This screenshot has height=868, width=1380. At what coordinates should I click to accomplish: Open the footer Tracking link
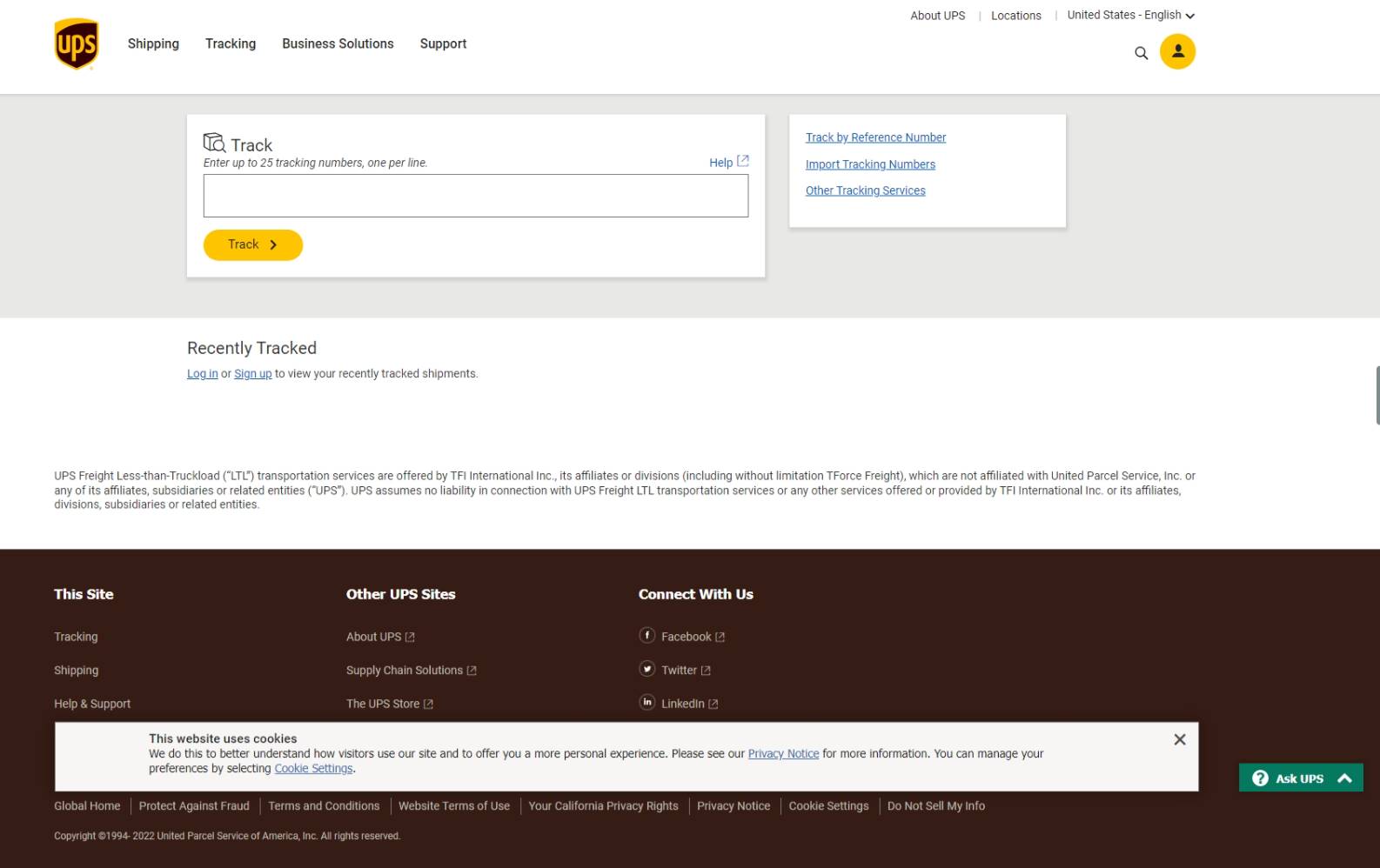(76, 637)
